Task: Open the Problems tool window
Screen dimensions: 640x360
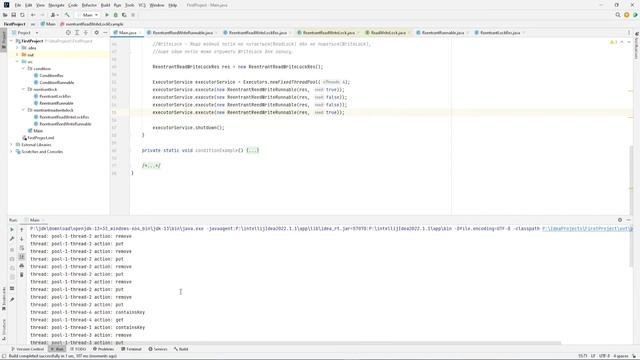Action: coord(103,349)
